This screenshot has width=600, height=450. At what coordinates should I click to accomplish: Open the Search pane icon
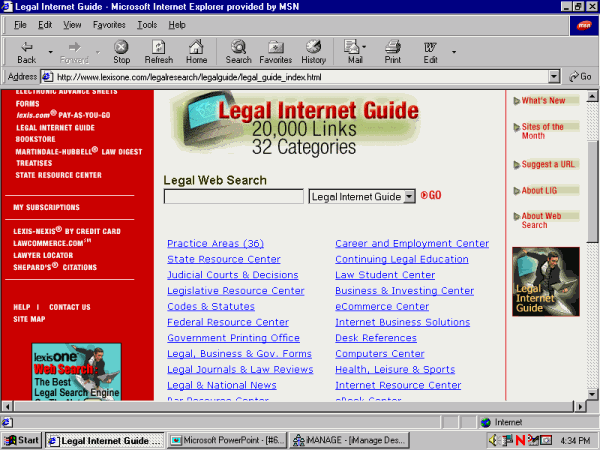(239, 50)
